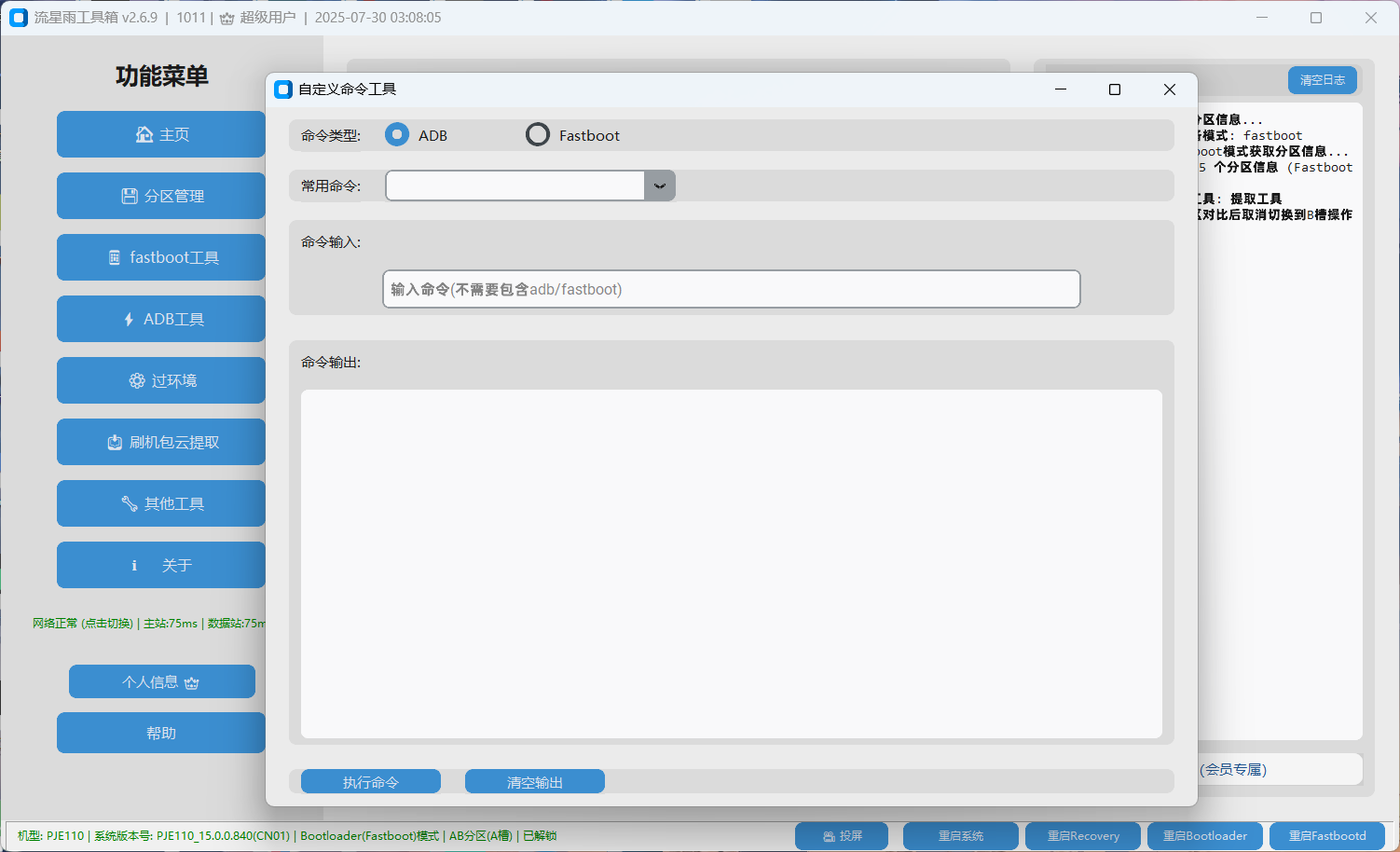Viewport: 1400px width, 852px height.
Task: Click the wrench icon on 其他工具
Action: point(130,503)
